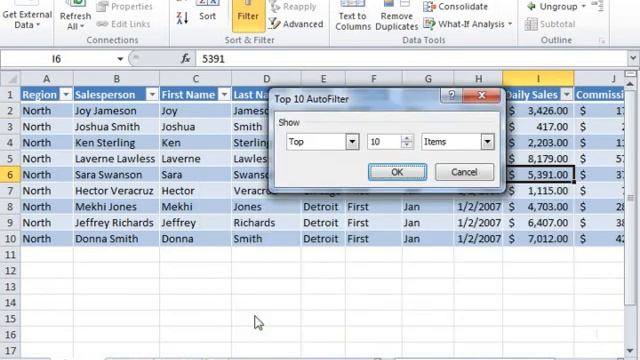Select row 12 header
640x360 pixels.
(10, 271)
